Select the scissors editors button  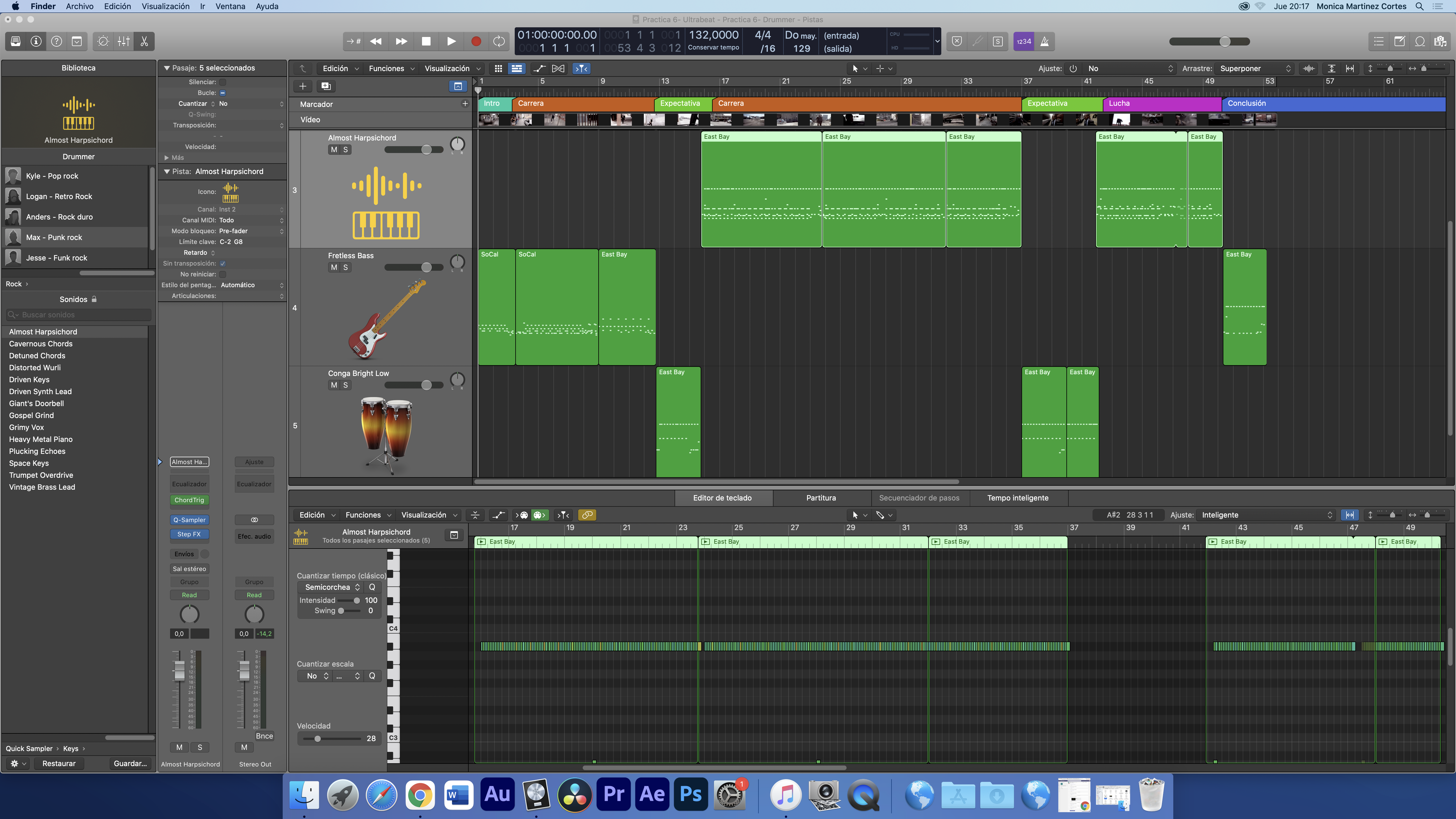tap(144, 41)
